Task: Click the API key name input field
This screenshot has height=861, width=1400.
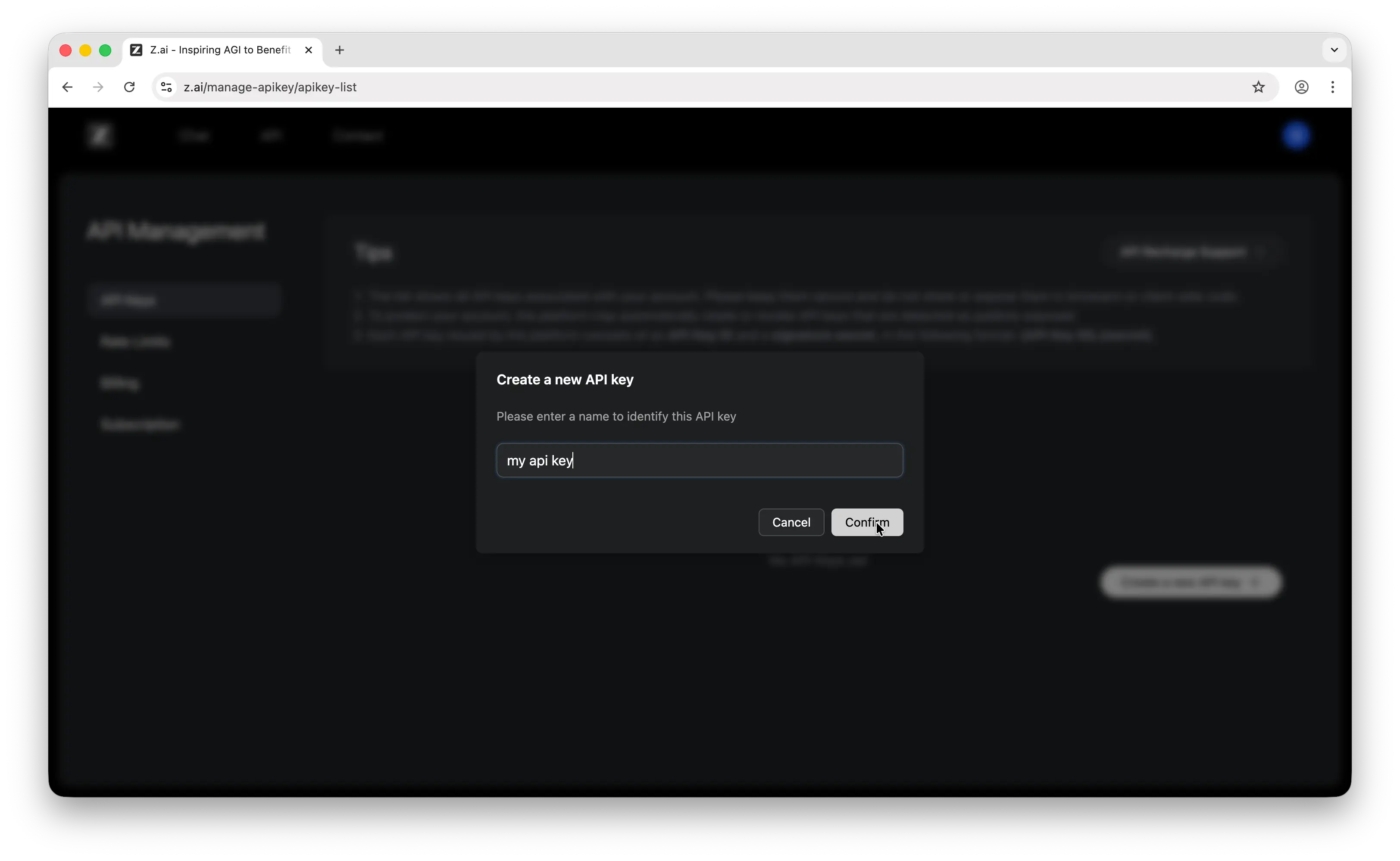Action: pos(700,460)
